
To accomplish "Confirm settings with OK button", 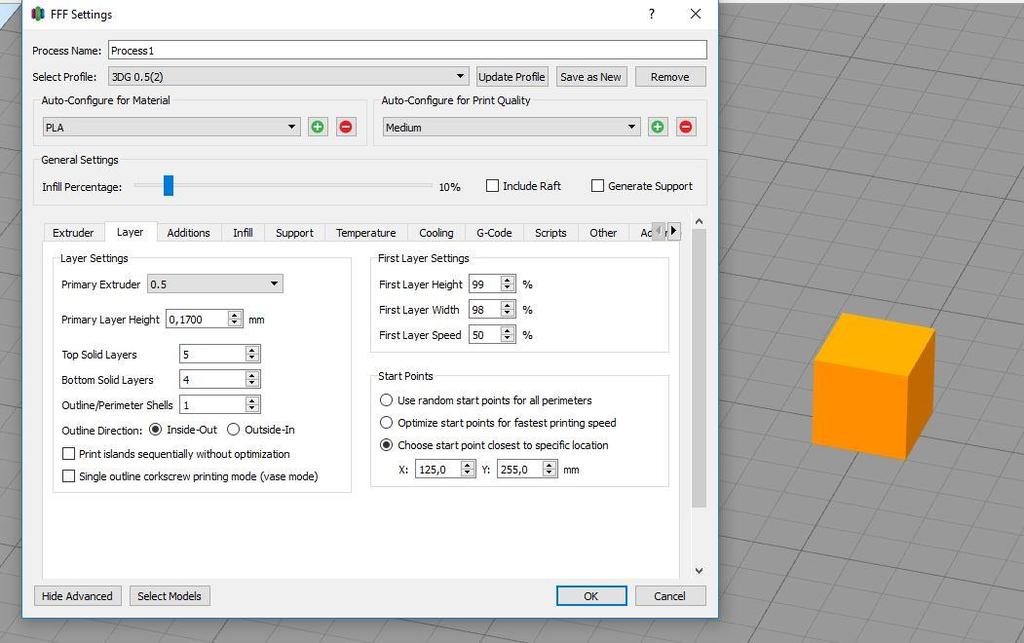I will coord(591,596).
